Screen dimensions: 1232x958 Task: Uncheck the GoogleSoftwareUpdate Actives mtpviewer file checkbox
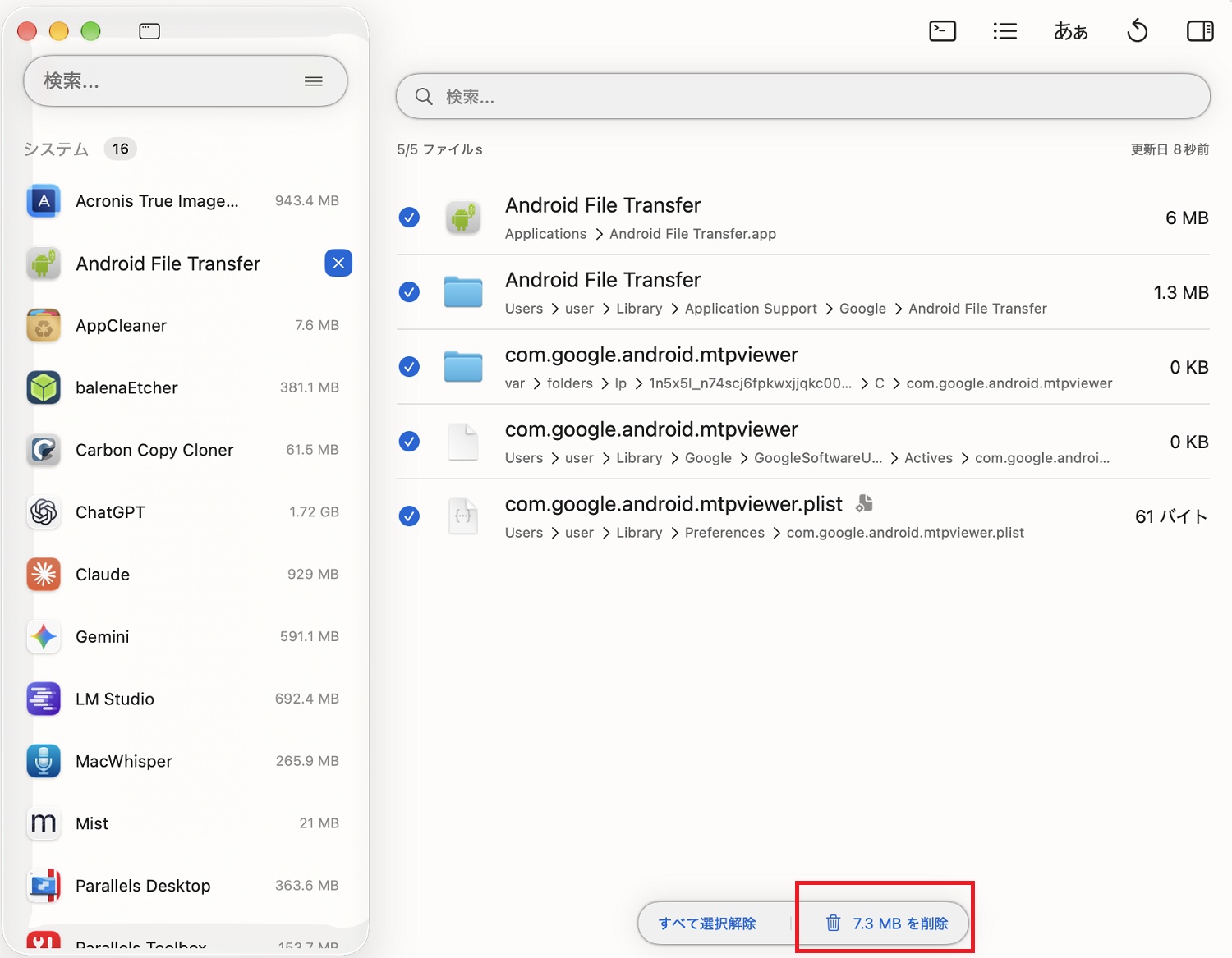pyautogui.click(x=409, y=442)
